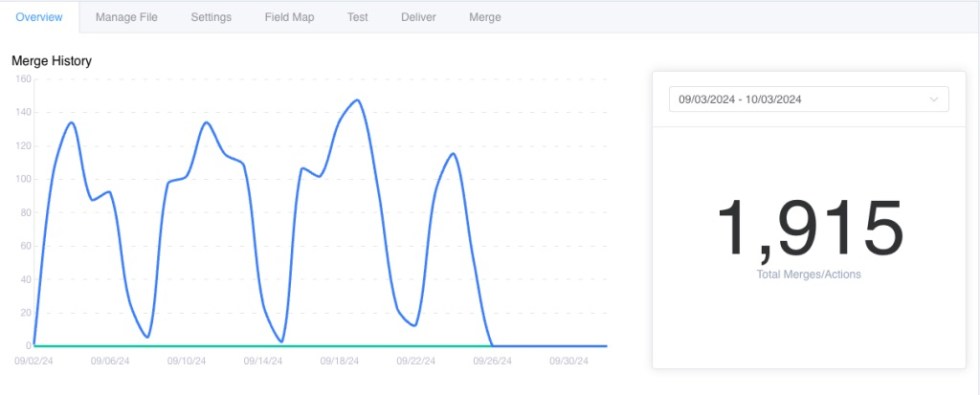
Task: Open the Settings tab
Action: (x=211, y=18)
